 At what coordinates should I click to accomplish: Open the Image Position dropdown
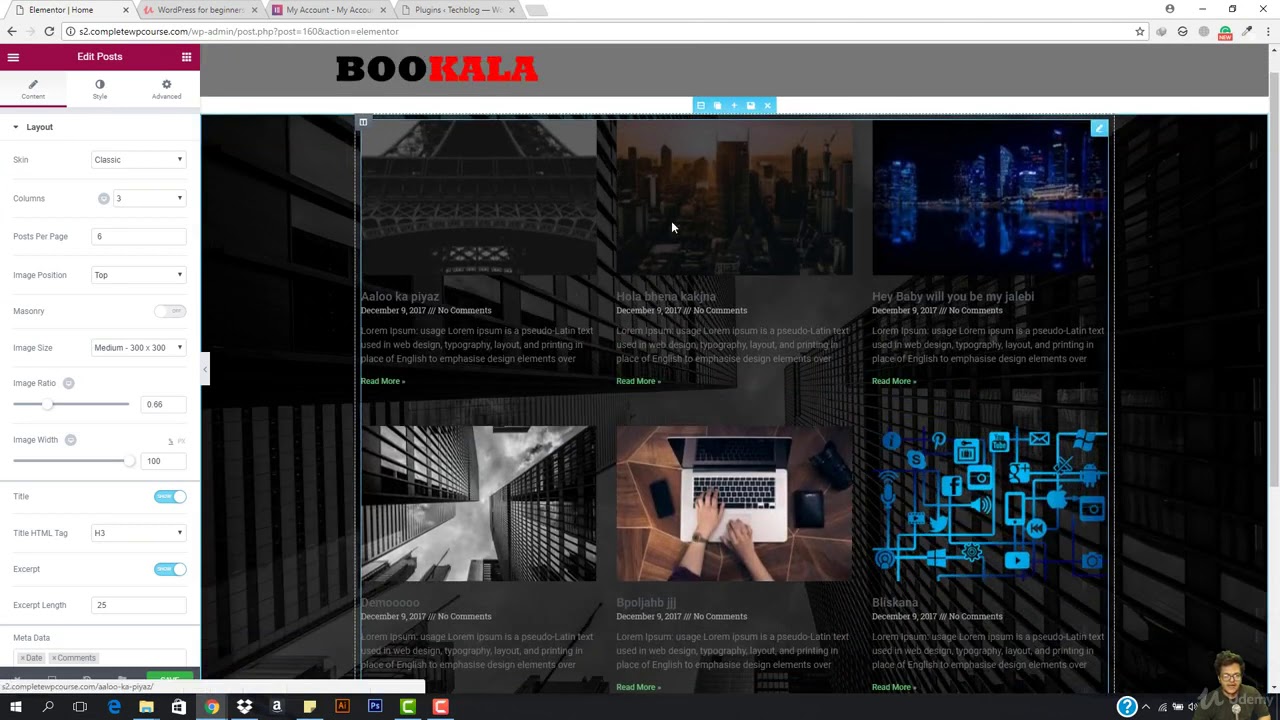click(138, 275)
